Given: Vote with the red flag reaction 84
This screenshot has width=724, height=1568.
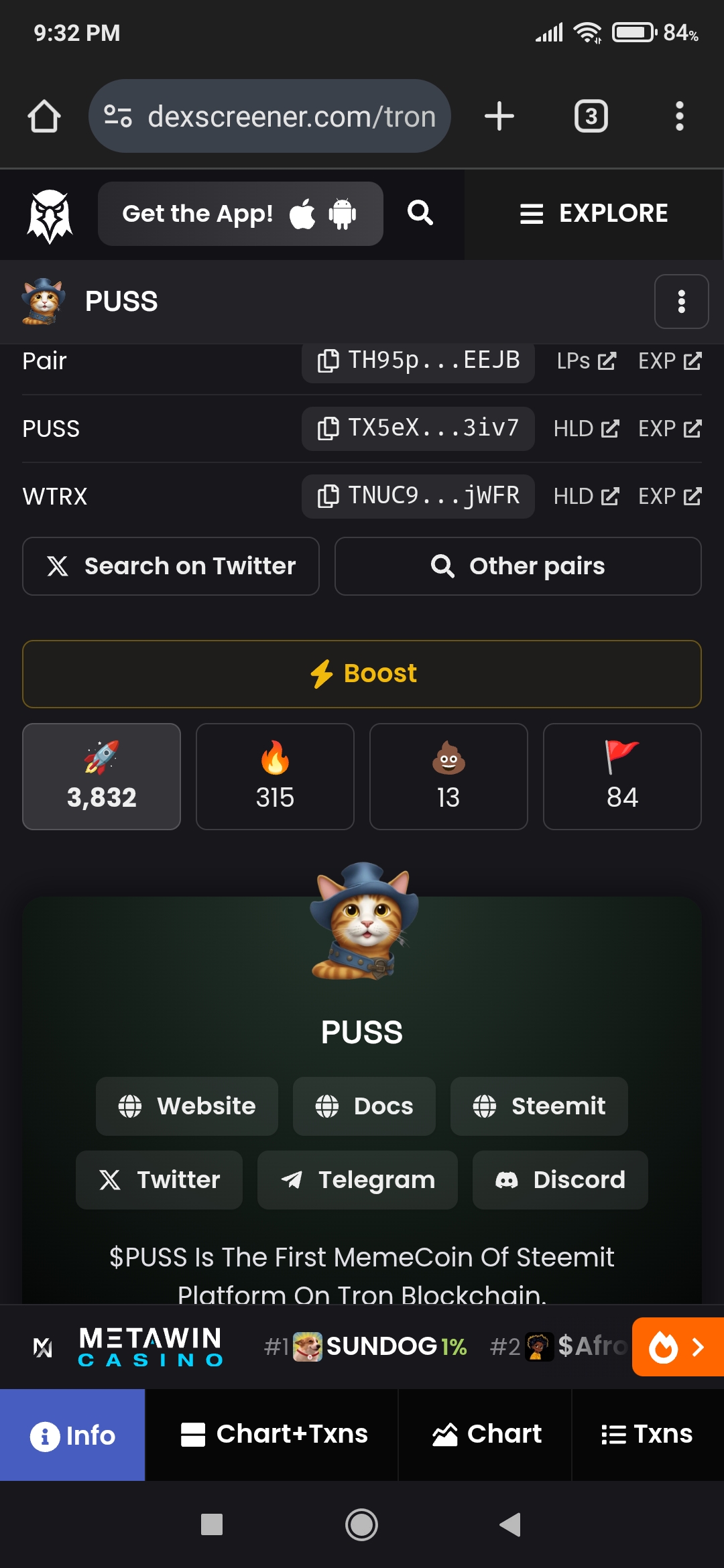Looking at the screenshot, I should tap(622, 777).
